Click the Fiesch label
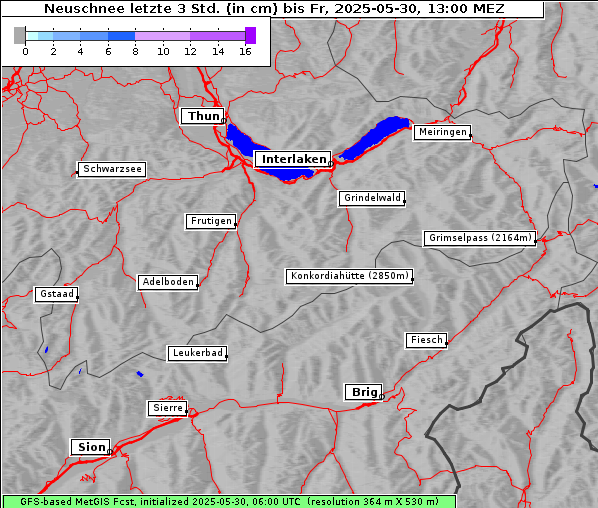This screenshot has height=508, width=598. click(x=426, y=340)
